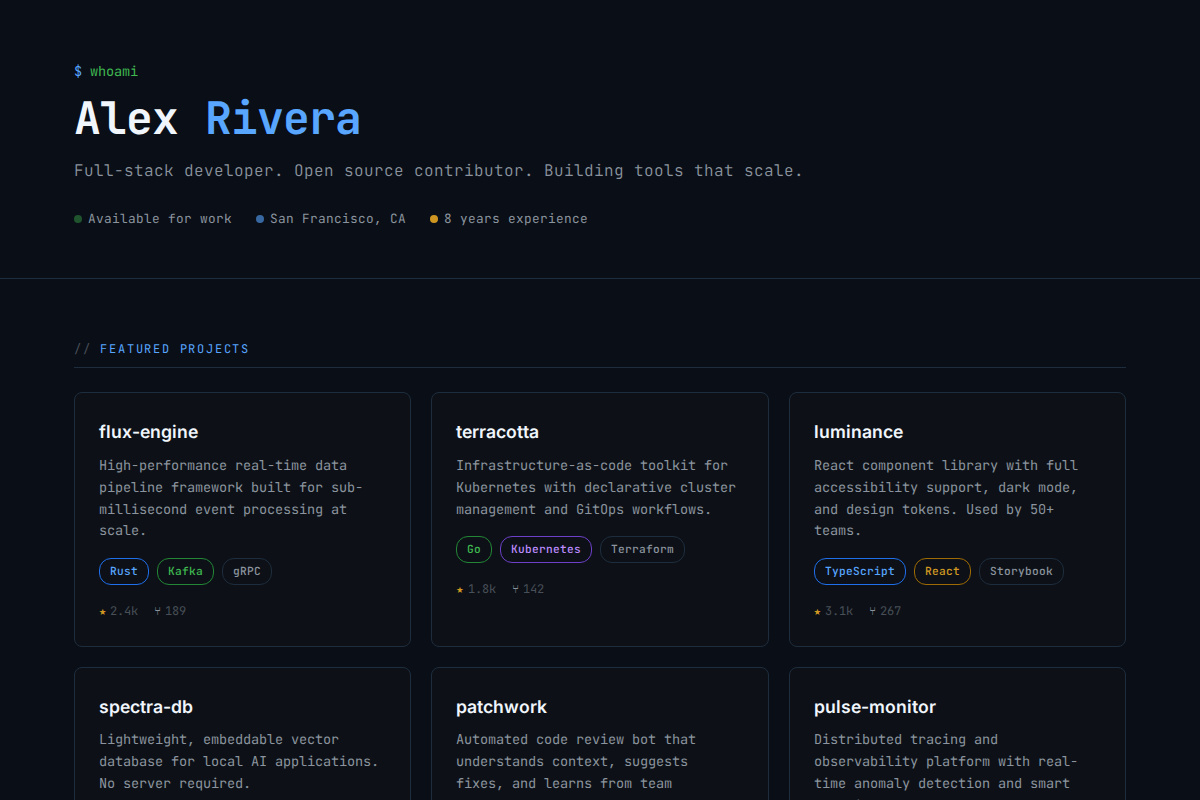Screen dimensions: 1200x800
Task: Click the Go tag on terracotta
Action: tap(474, 550)
